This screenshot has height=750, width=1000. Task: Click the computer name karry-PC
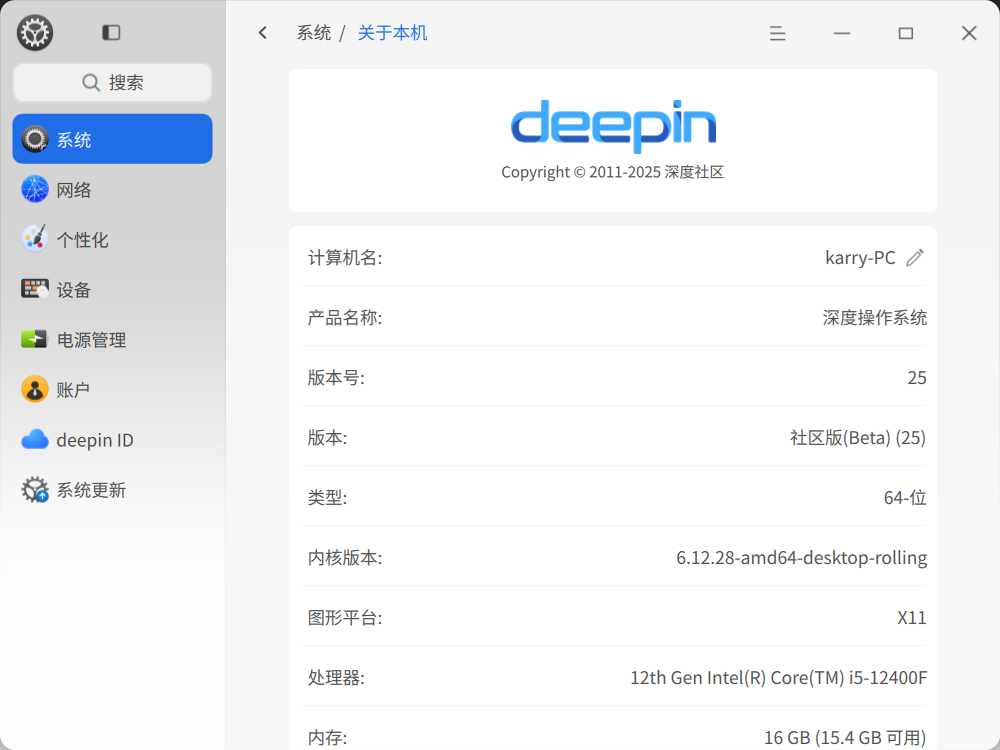(860, 258)
